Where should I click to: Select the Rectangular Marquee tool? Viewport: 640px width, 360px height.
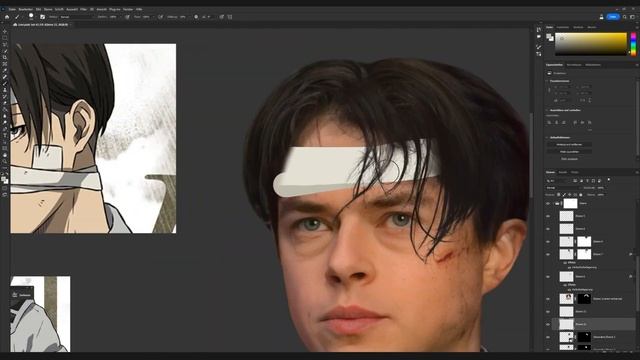pyautogui.click(x=4, y=38)
